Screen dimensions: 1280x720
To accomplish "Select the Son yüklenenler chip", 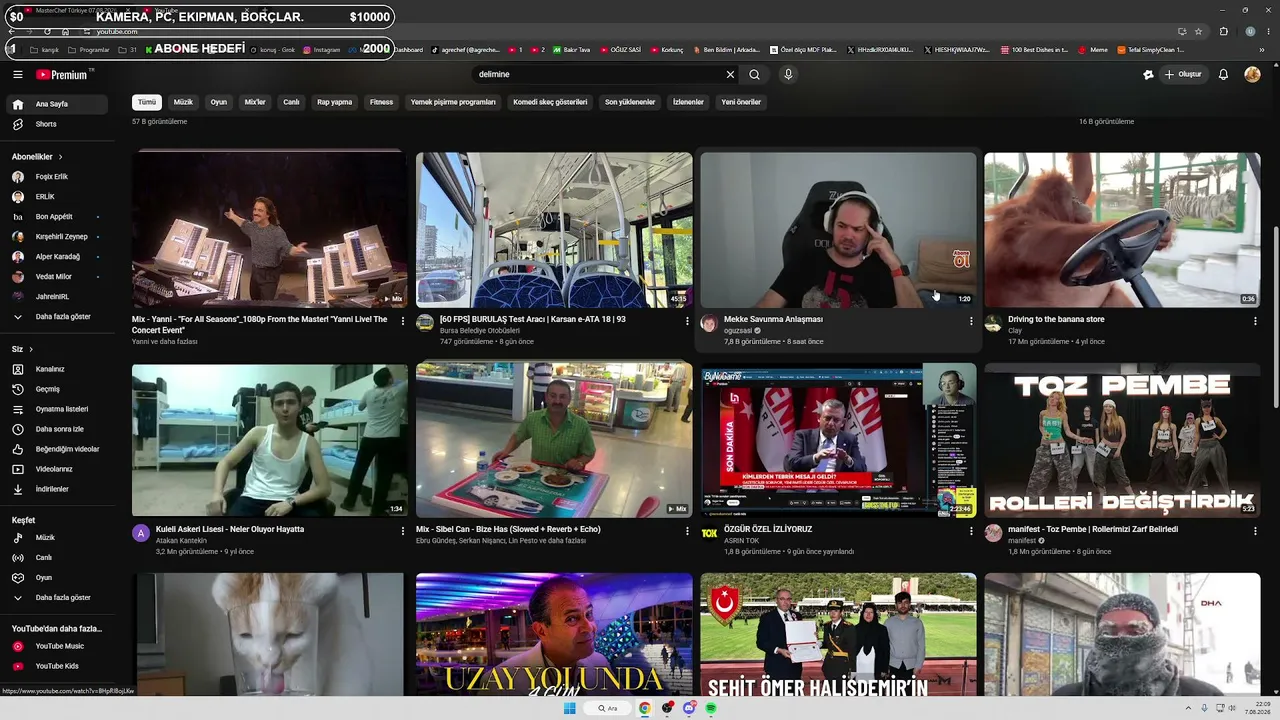I will (630, 102).
